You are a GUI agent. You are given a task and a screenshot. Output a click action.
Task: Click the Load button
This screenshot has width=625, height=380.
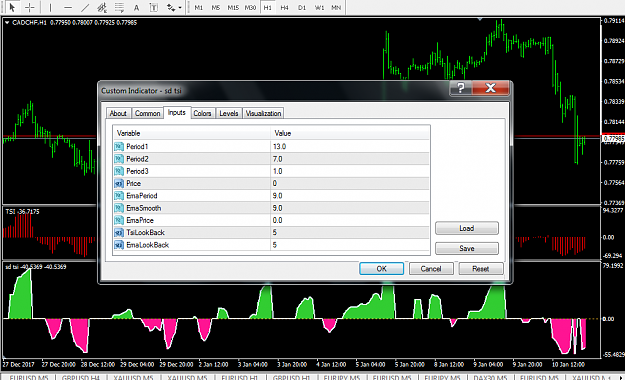click(467, 228)
